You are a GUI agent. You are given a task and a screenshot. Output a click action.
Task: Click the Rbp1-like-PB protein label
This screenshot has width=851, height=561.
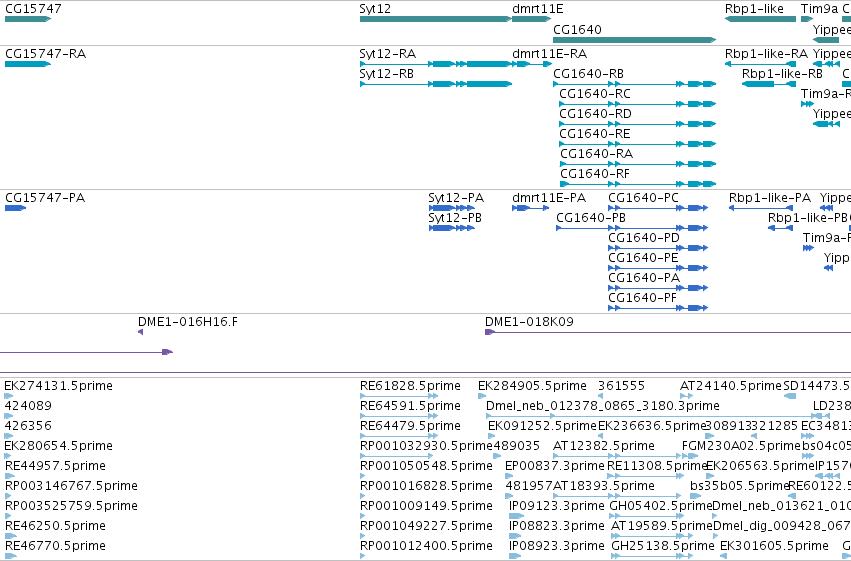pyautogui.click(x=808, y=218)
